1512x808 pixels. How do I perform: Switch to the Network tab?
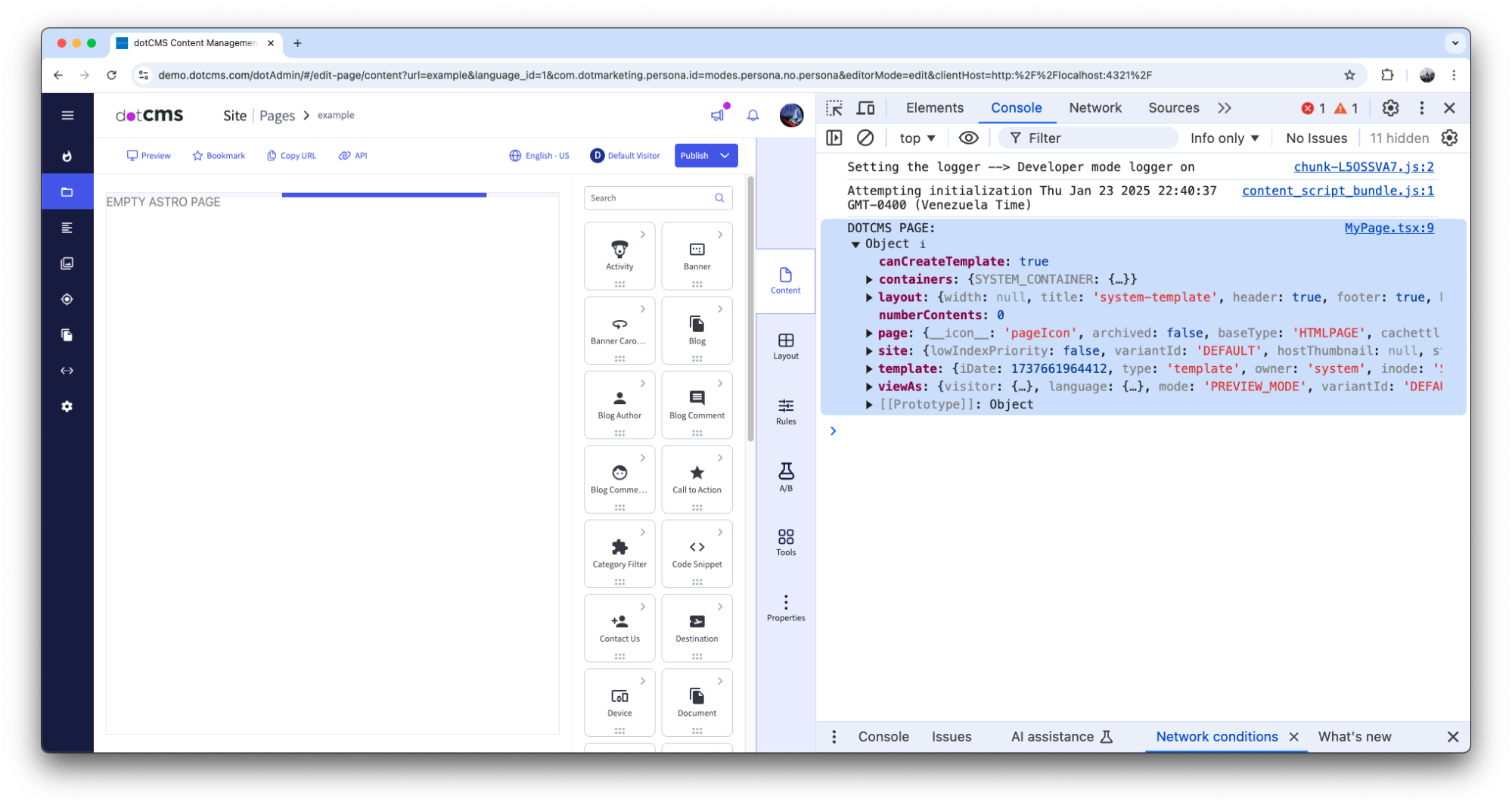click(1094, 108)
